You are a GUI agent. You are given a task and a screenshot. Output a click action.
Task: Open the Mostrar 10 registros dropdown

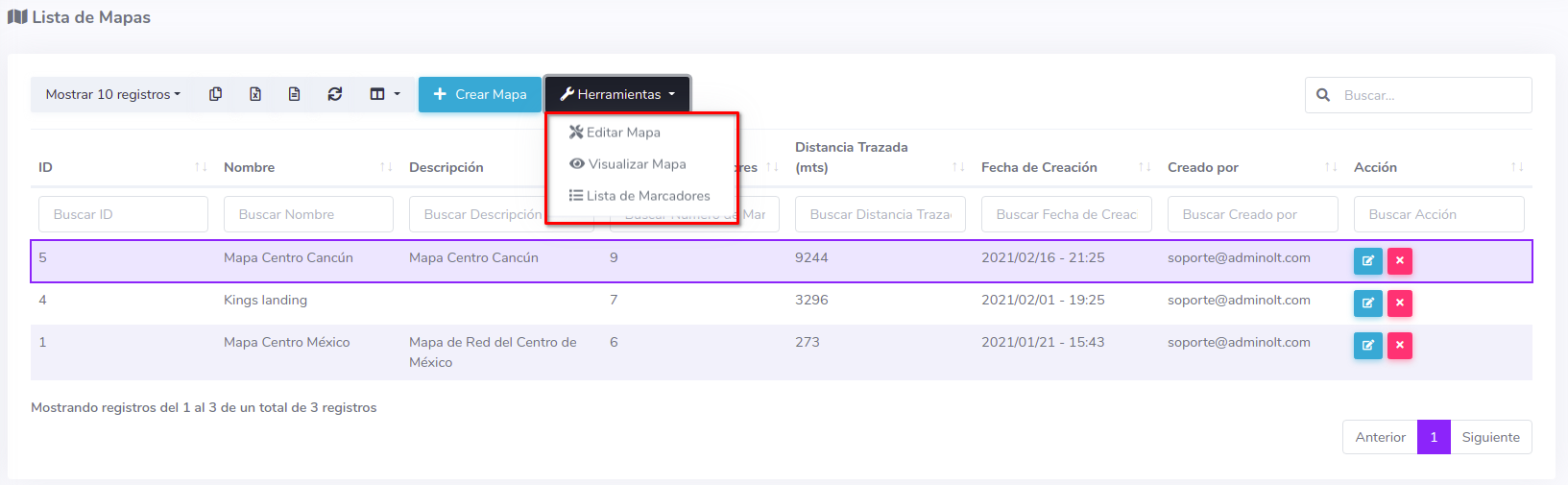click(x=113, y=94)
